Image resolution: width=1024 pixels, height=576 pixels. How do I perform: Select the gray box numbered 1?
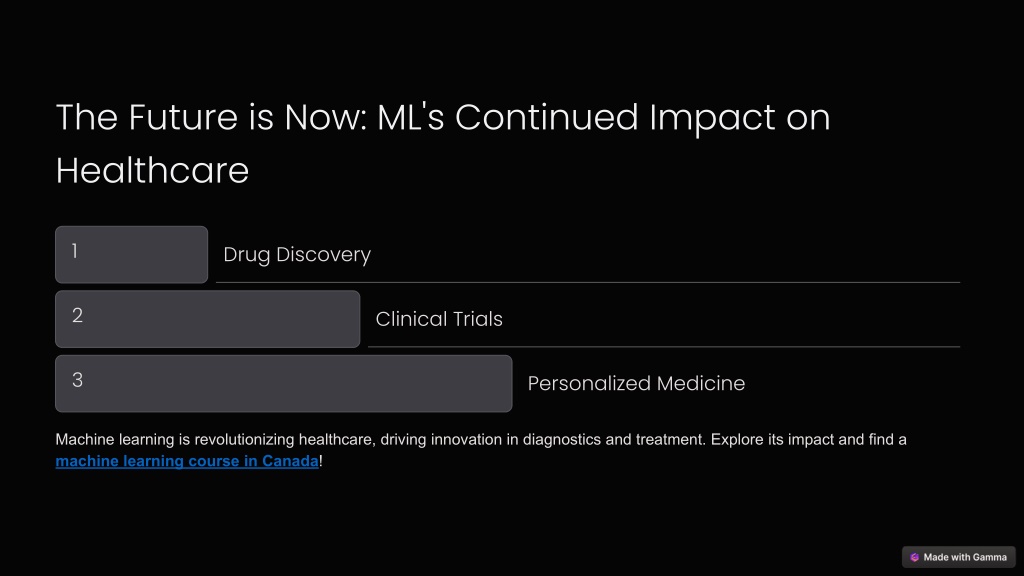coord(131,255)
